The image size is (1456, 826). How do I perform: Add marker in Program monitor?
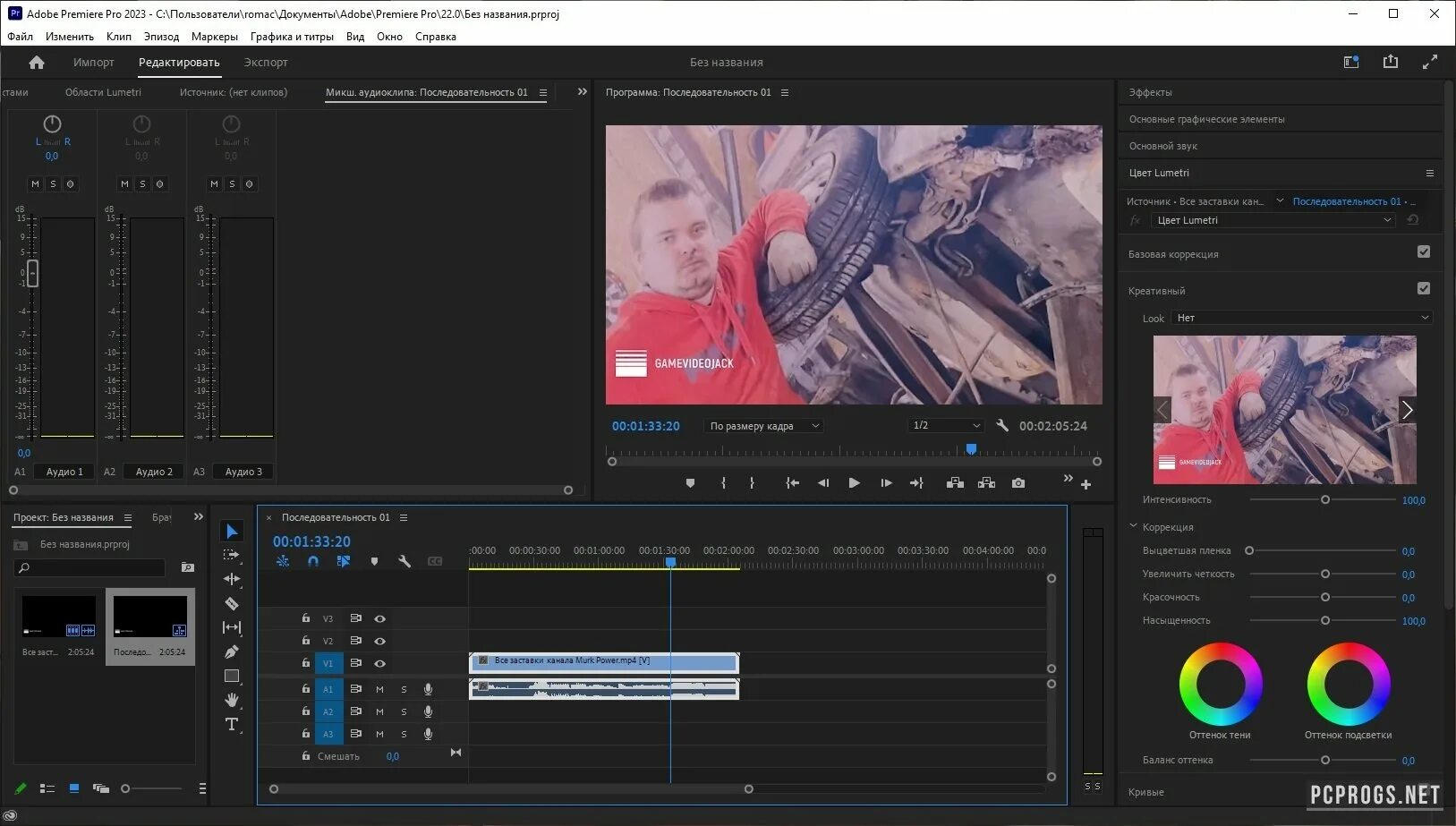[x=690, y=483]
